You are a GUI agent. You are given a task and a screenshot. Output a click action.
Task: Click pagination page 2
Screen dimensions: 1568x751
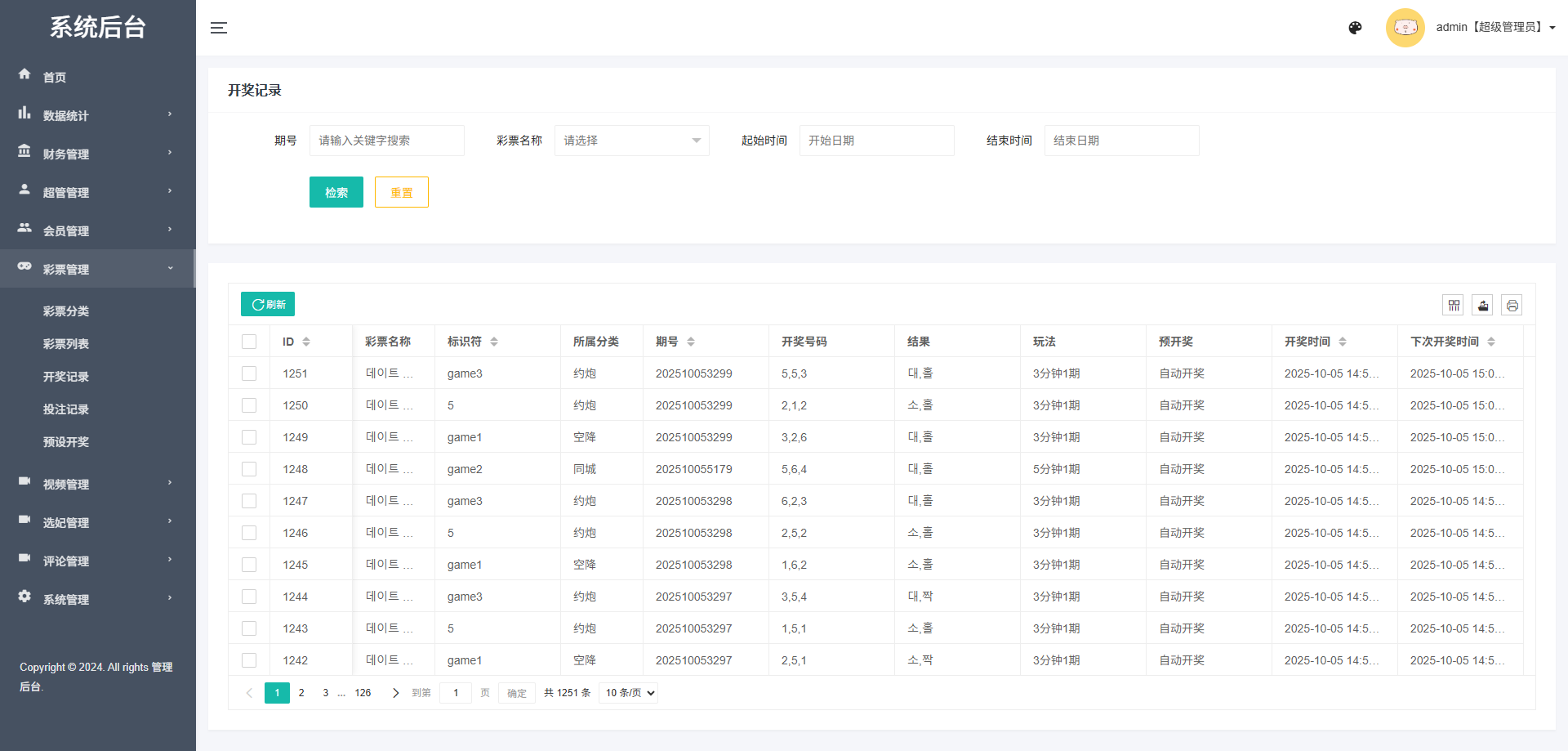pos(301,692)
